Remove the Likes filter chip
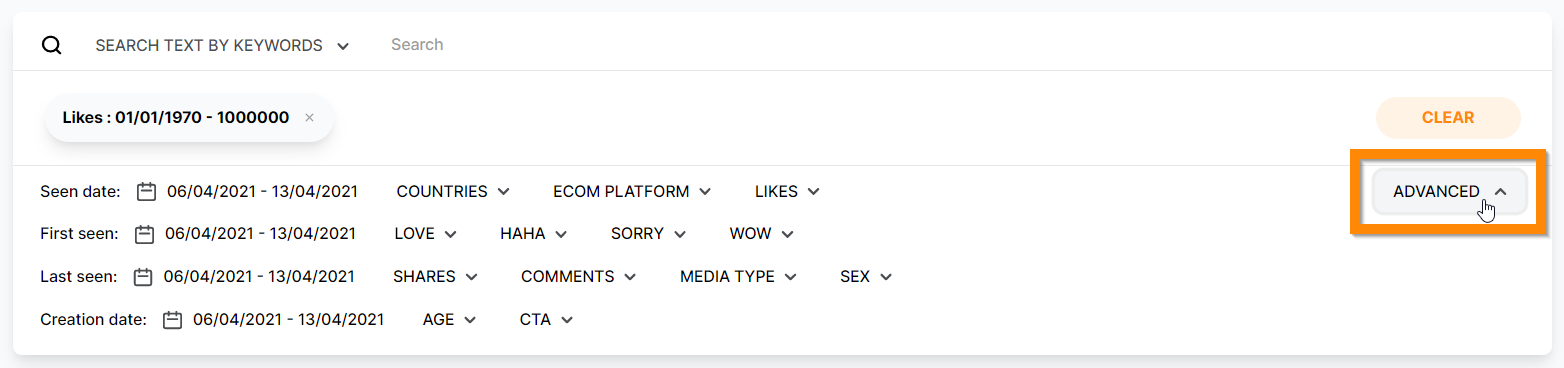The height and width of the screenshot is (368, 1564). 309,118
